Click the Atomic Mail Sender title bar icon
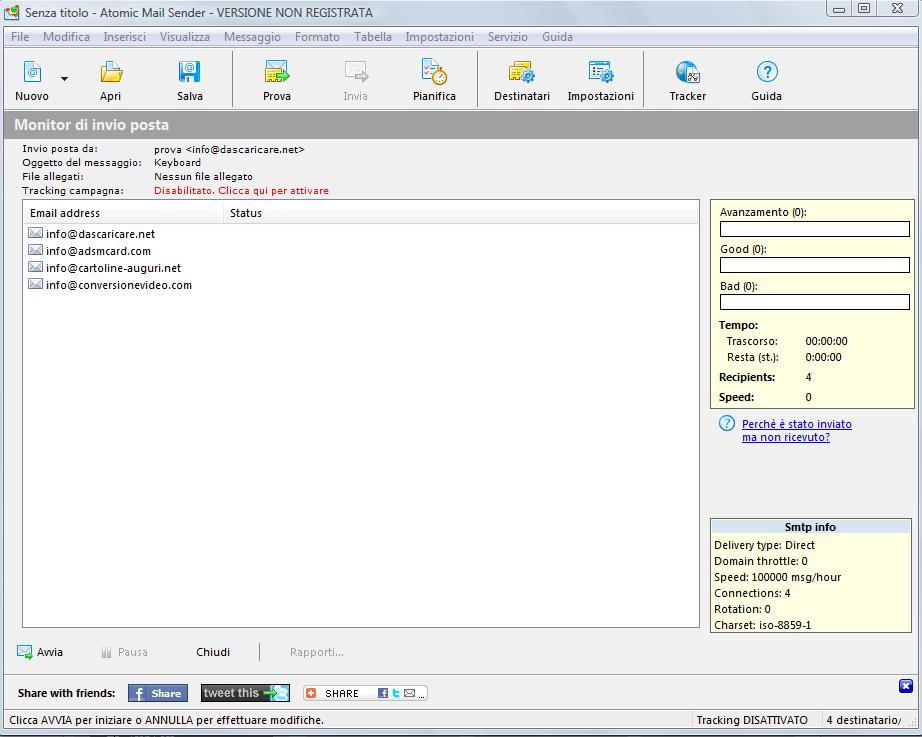922x737 pixels. (x=12, y=12)
